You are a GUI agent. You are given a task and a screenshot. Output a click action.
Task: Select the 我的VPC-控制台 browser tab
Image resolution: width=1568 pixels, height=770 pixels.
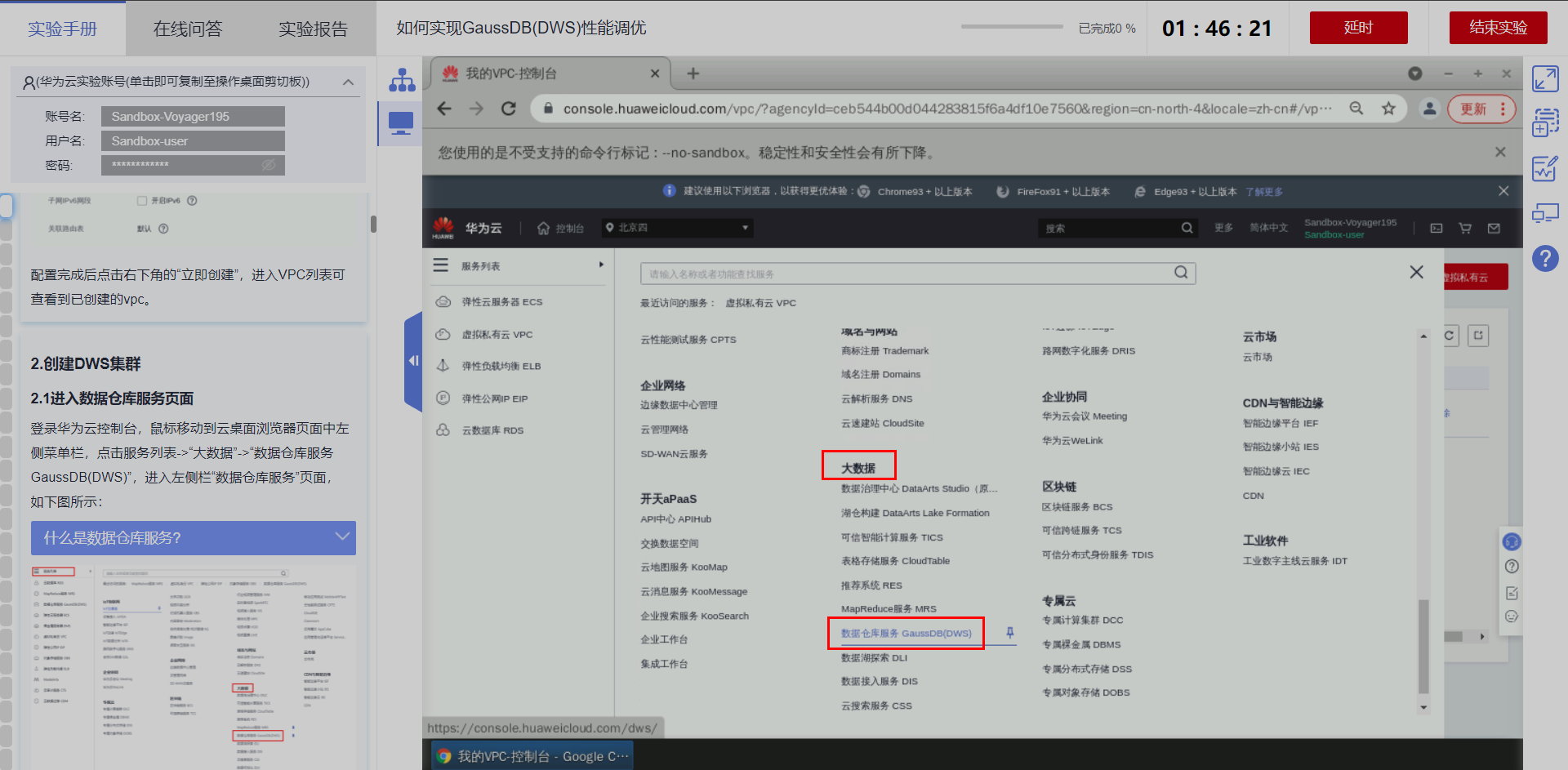pyautogui.click(x=549, y=73)
